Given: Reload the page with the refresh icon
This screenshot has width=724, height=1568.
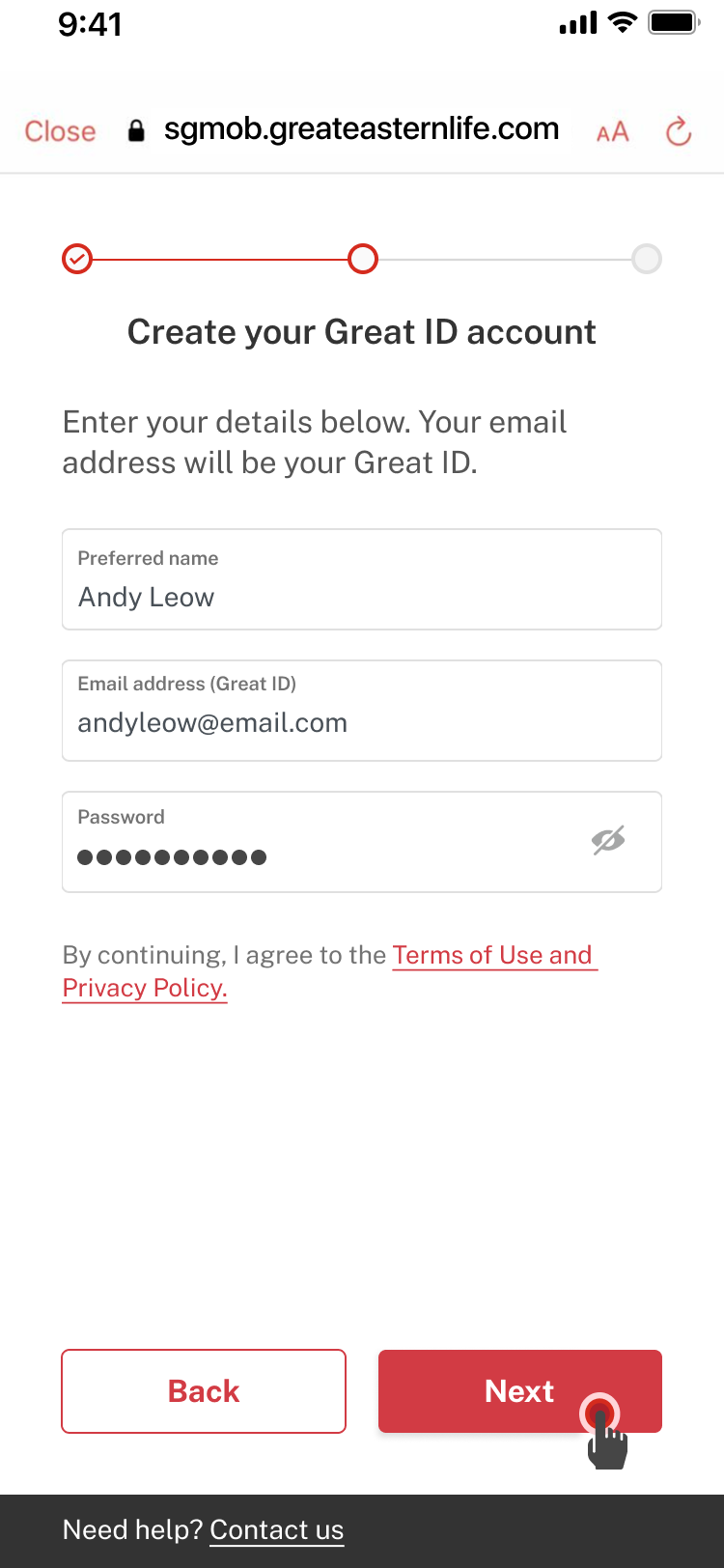Looking at the screenshot, I should (x=679, y=131).
